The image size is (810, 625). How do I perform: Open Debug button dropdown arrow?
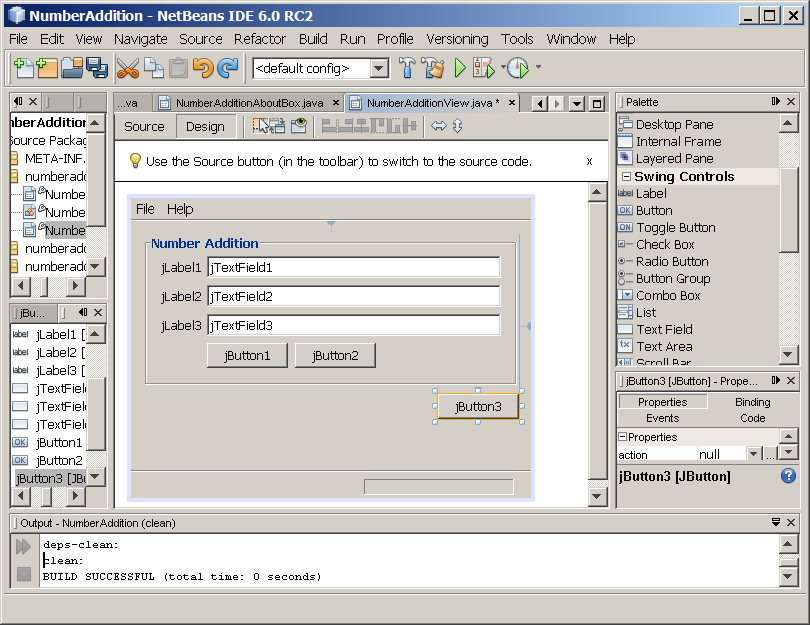(x=503, y=67)
